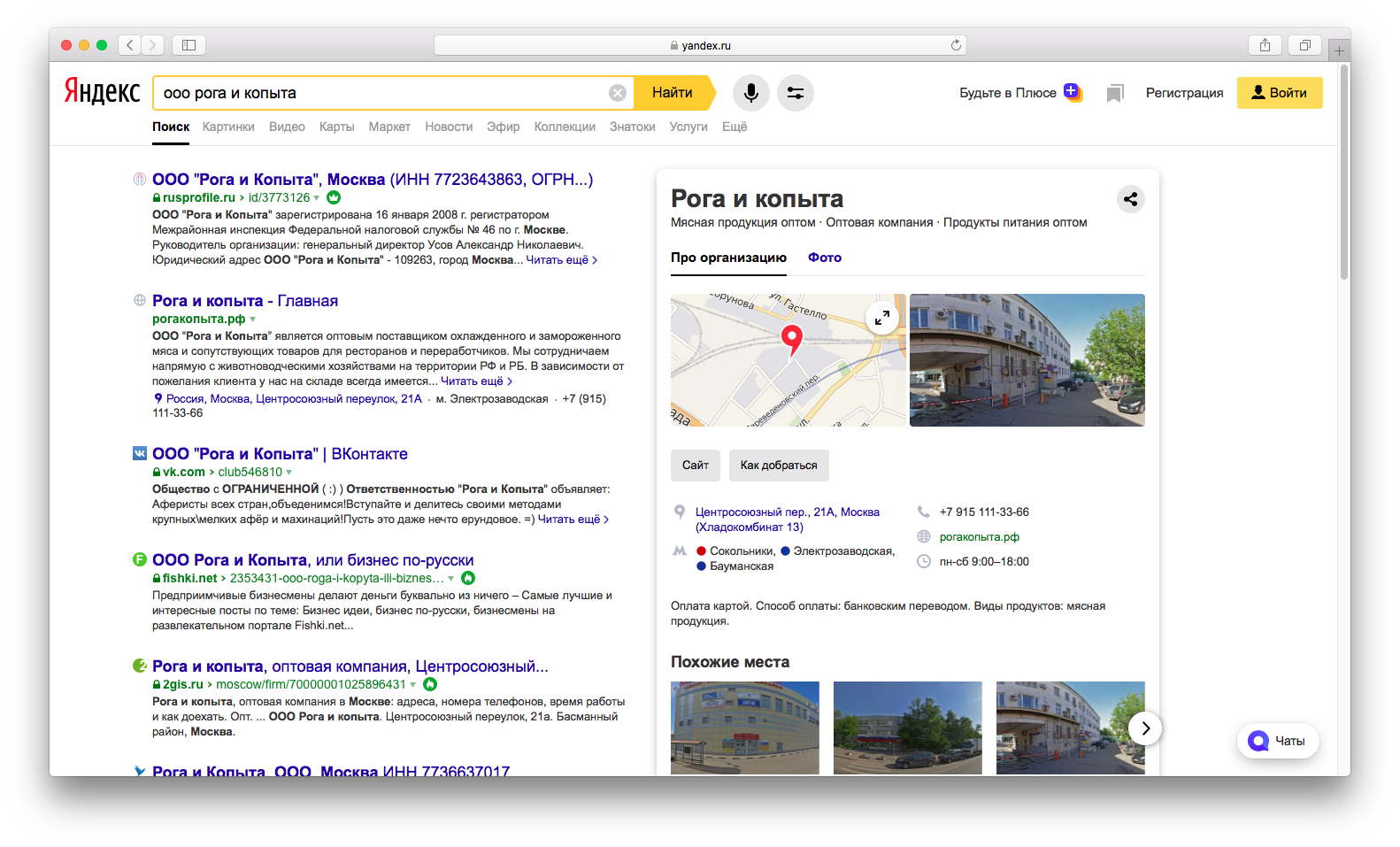This screenshot has height=847, width=1400.
Task: Expand Читать ещё in rusprofile snippet
Action: coord(561,260)
